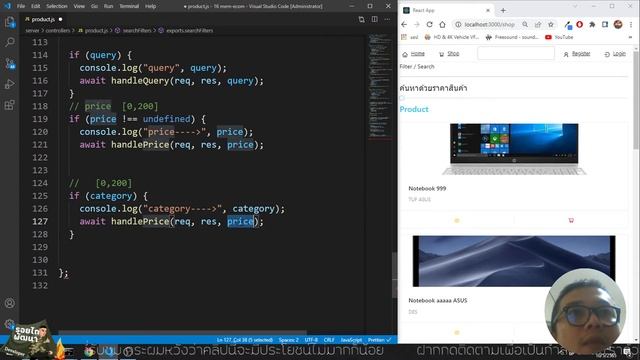Split the editor to the right

coord(374,19)
